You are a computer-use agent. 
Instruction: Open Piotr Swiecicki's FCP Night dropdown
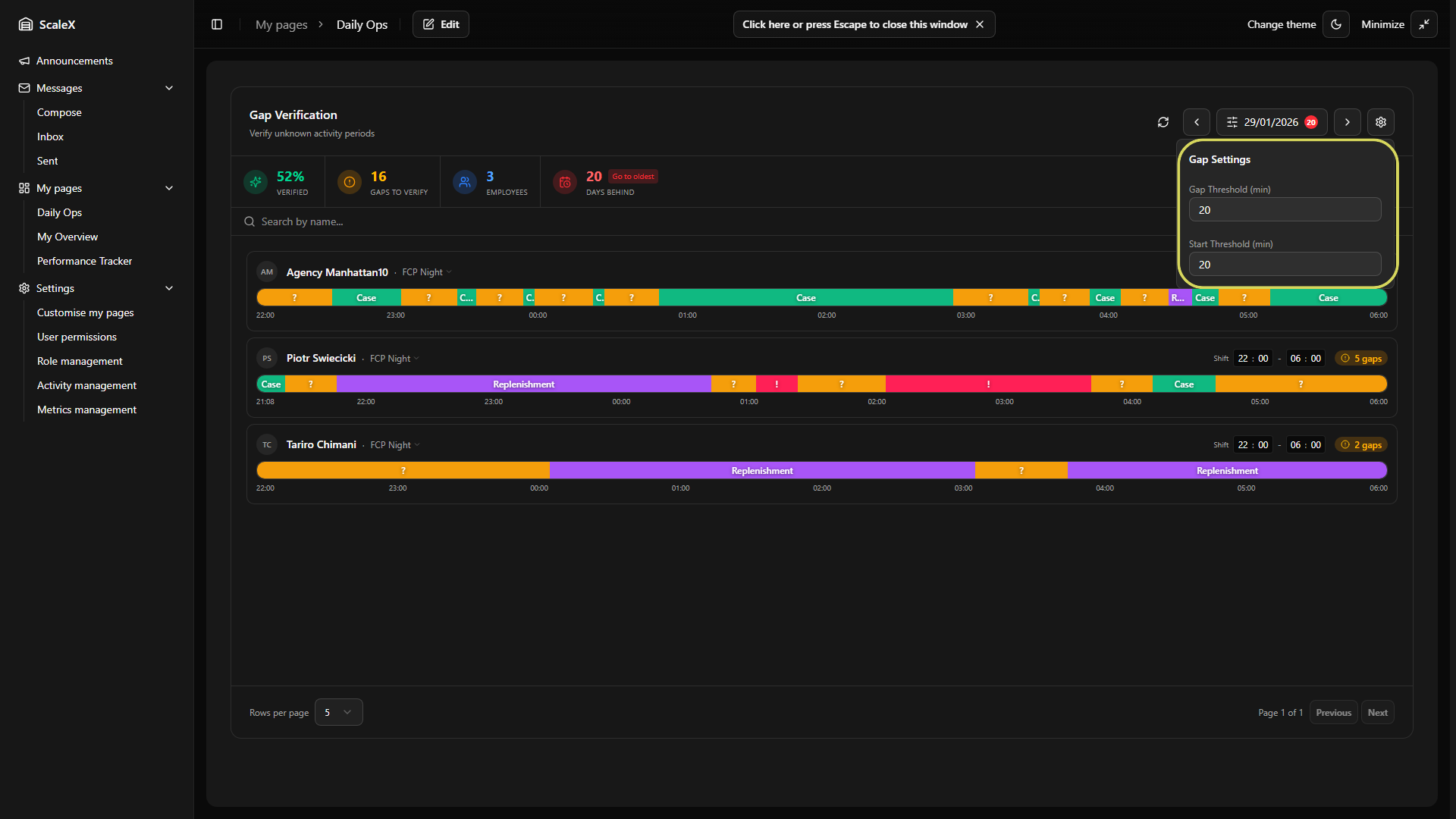click(394, 359)
